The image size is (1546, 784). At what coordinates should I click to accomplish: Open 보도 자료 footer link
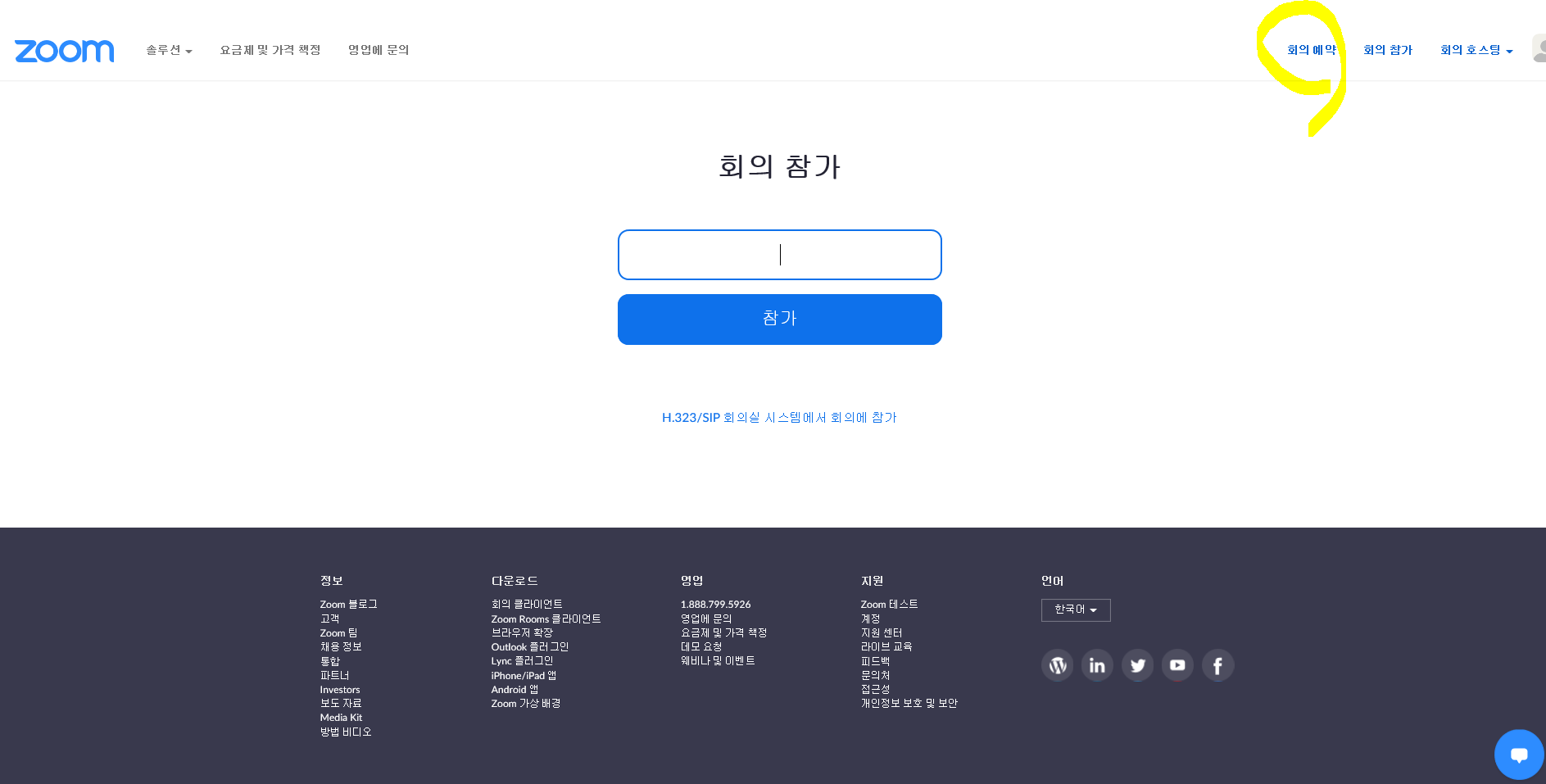click(x=341, y=704)
